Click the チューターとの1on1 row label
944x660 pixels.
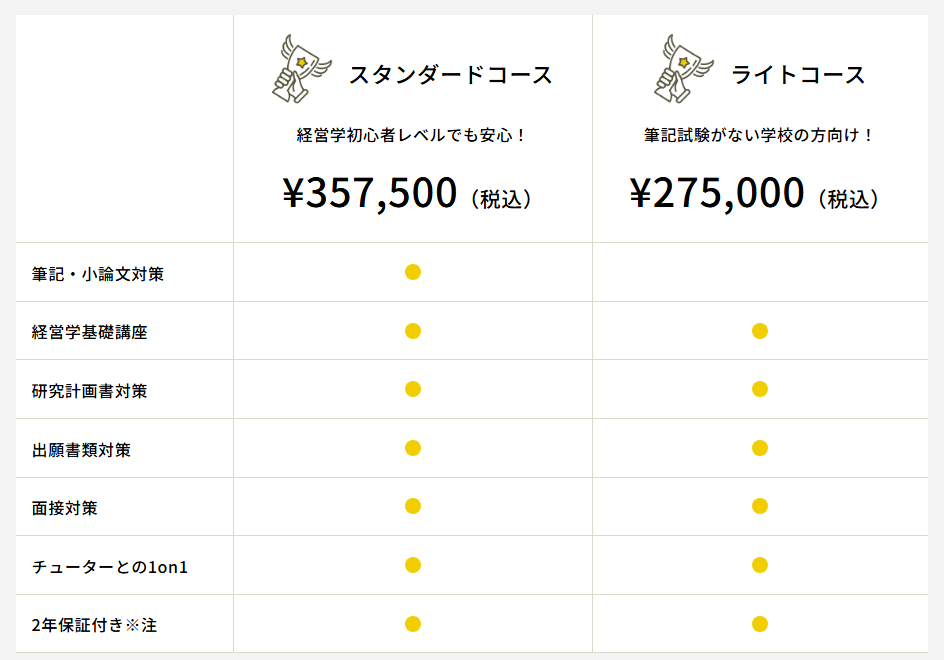click(110, 567)
